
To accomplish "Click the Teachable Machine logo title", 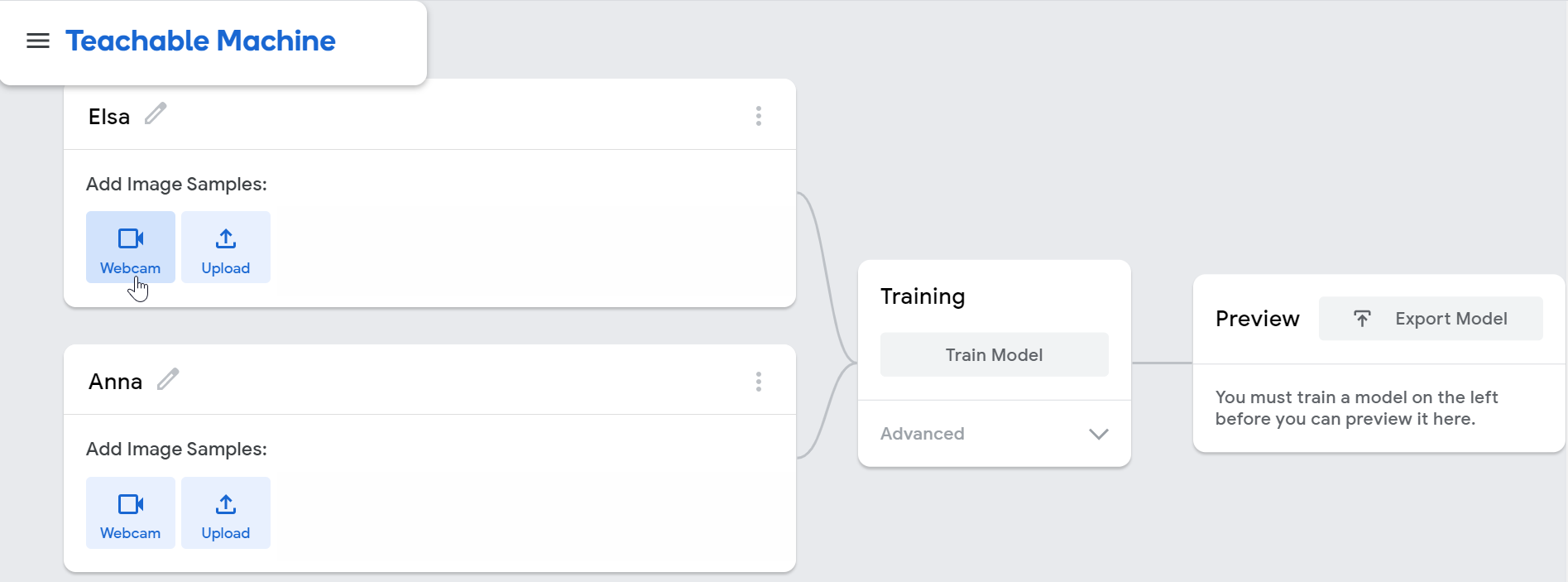I will (x=200, y=41).
